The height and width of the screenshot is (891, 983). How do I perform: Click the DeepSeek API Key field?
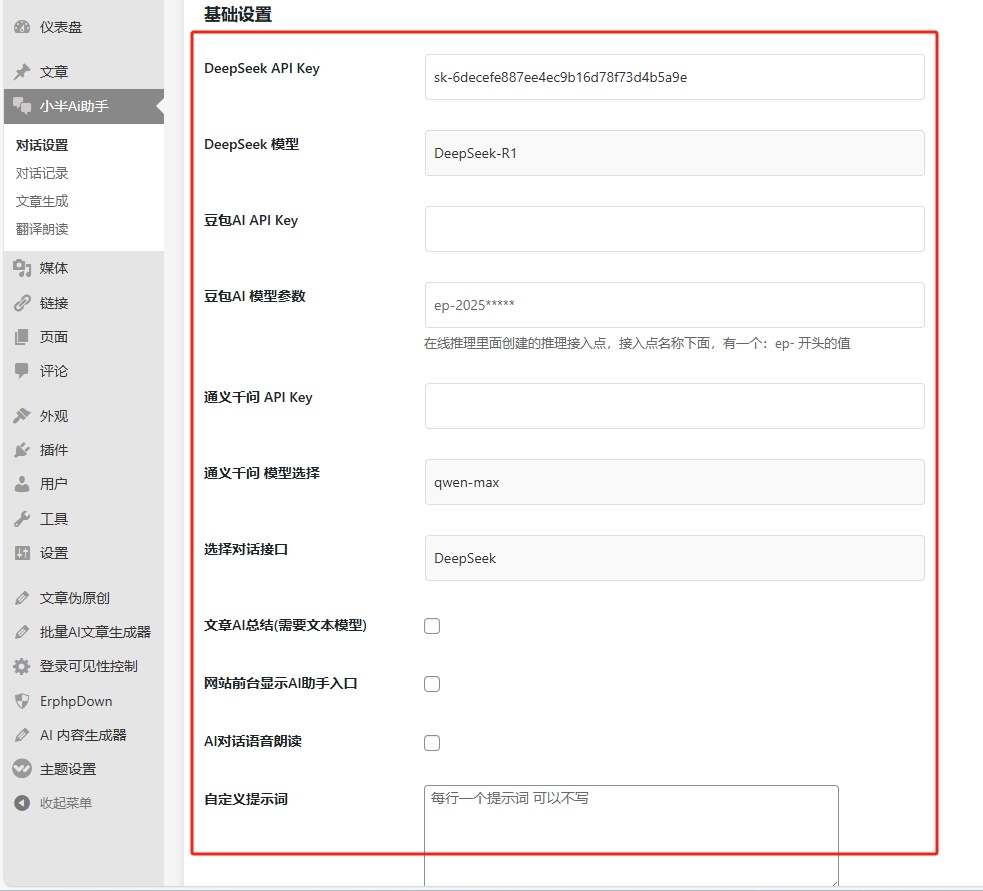pyautogui.click(x=674, y=76)
